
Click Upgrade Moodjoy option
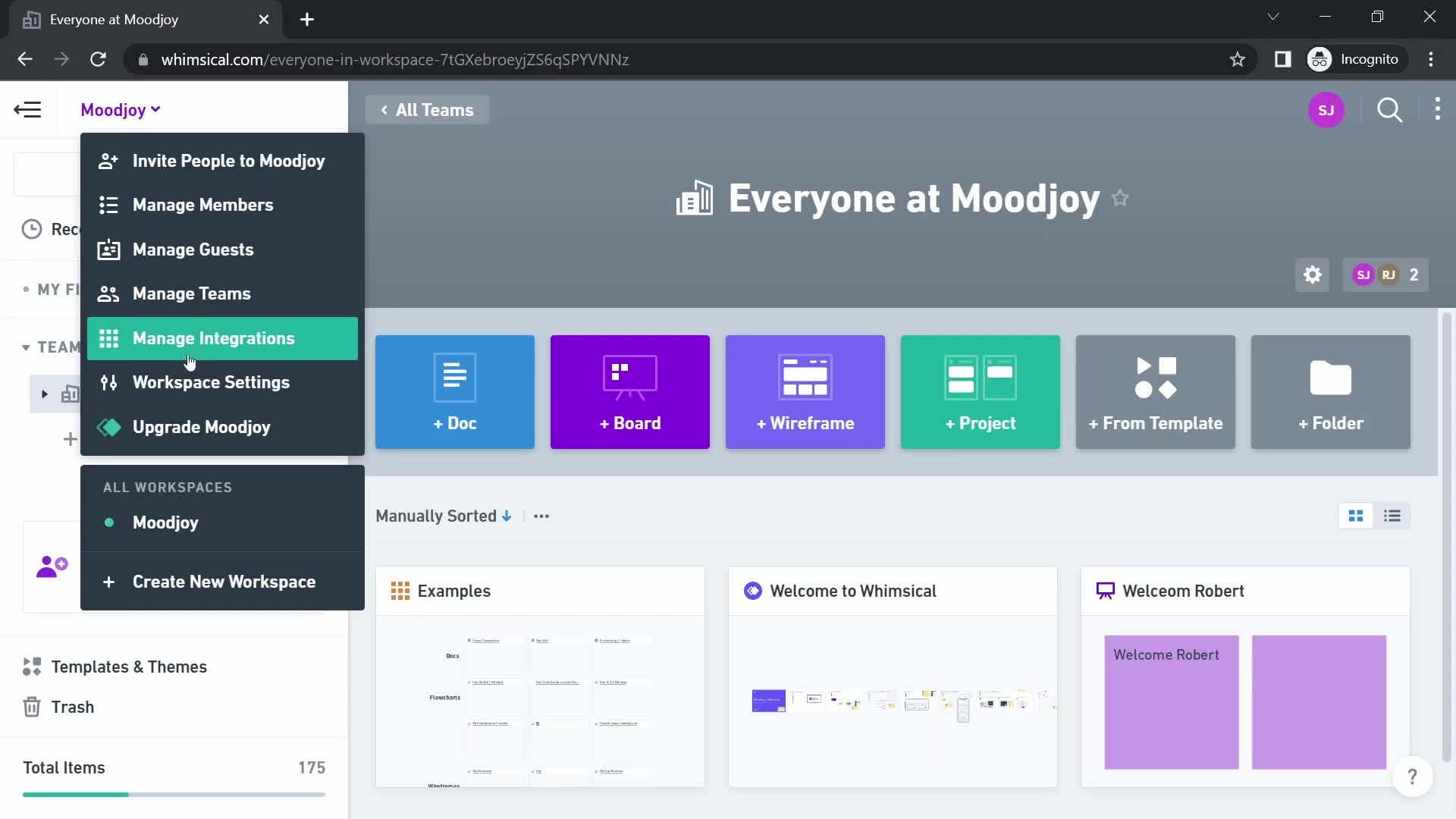221,427
